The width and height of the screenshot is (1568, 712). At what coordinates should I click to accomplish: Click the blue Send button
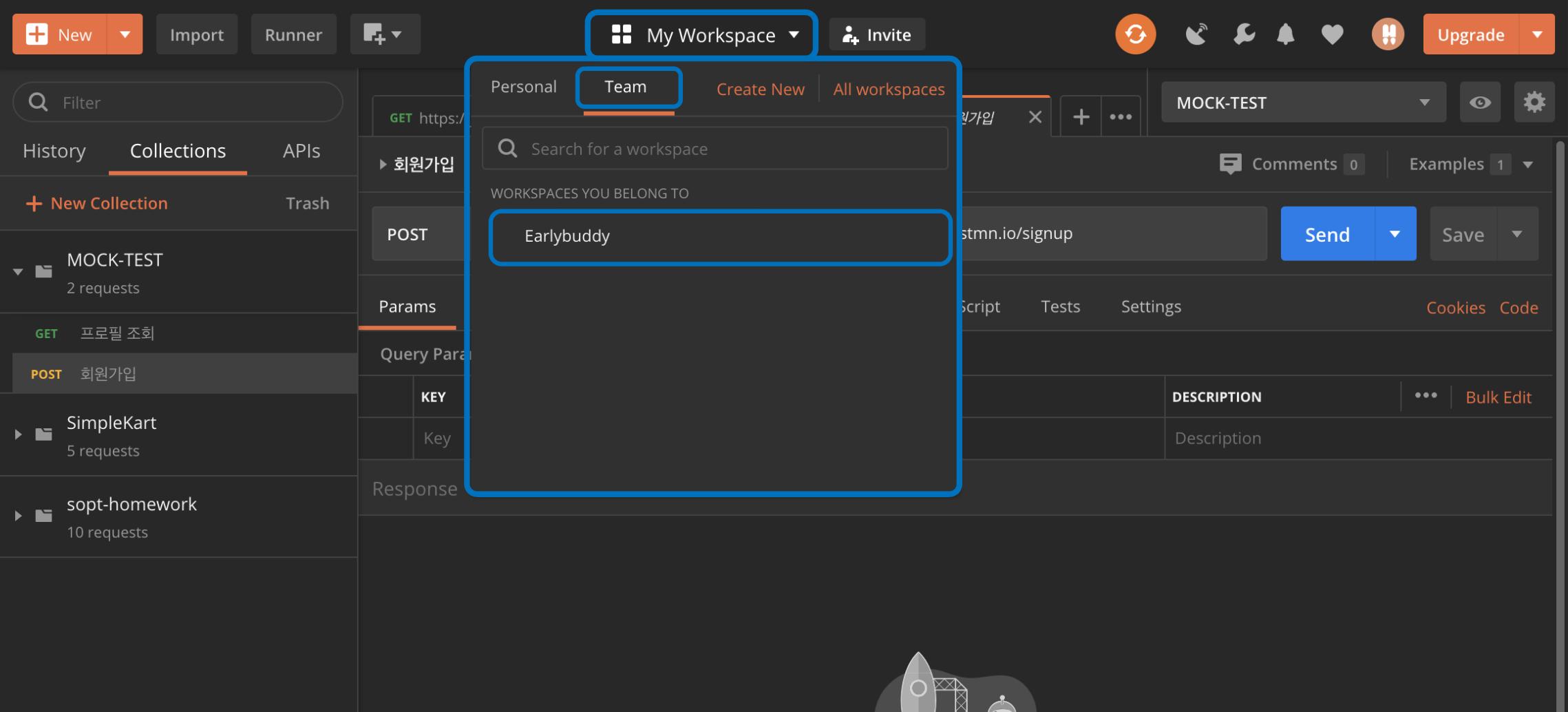(1327, 234)
